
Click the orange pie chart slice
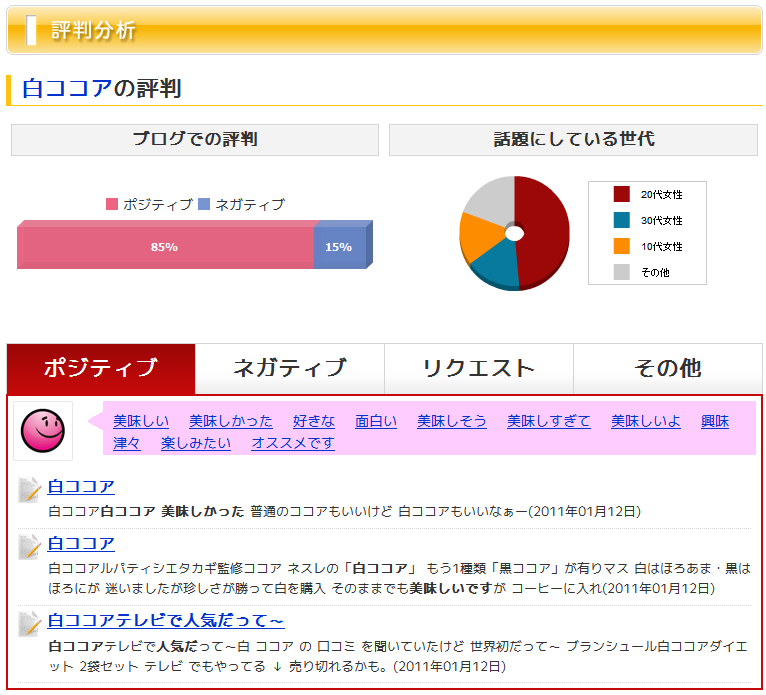[x=481, y=236]
